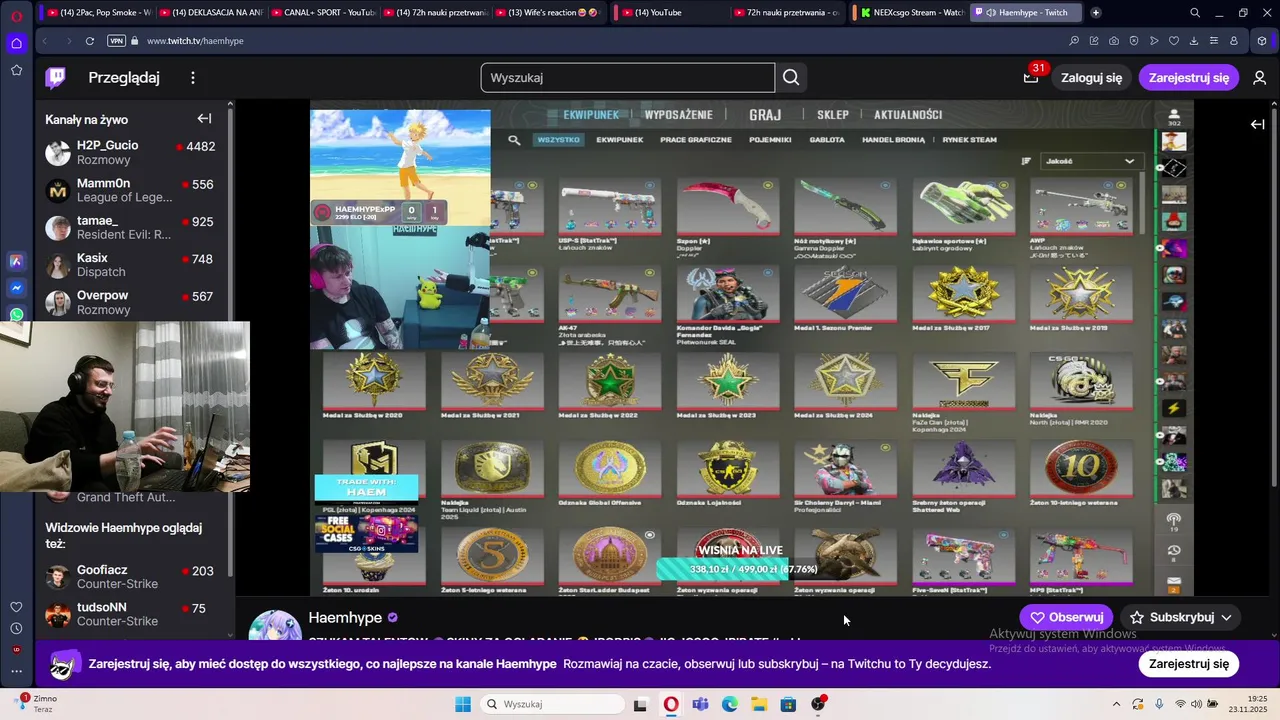Open Opera easy setup sliders icon
Viewport: 1280px width, 720px height.
1214,41
